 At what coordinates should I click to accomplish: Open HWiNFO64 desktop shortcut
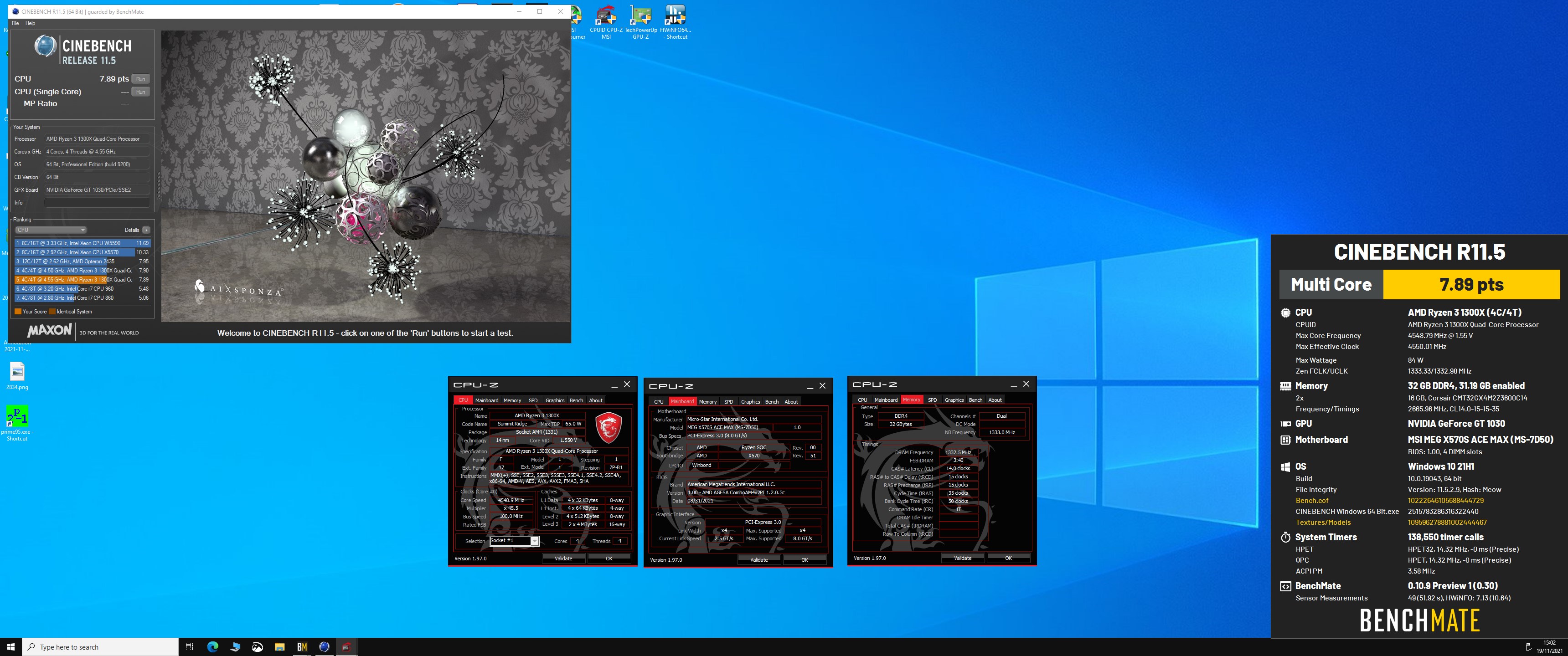click(x=676, y=22)
